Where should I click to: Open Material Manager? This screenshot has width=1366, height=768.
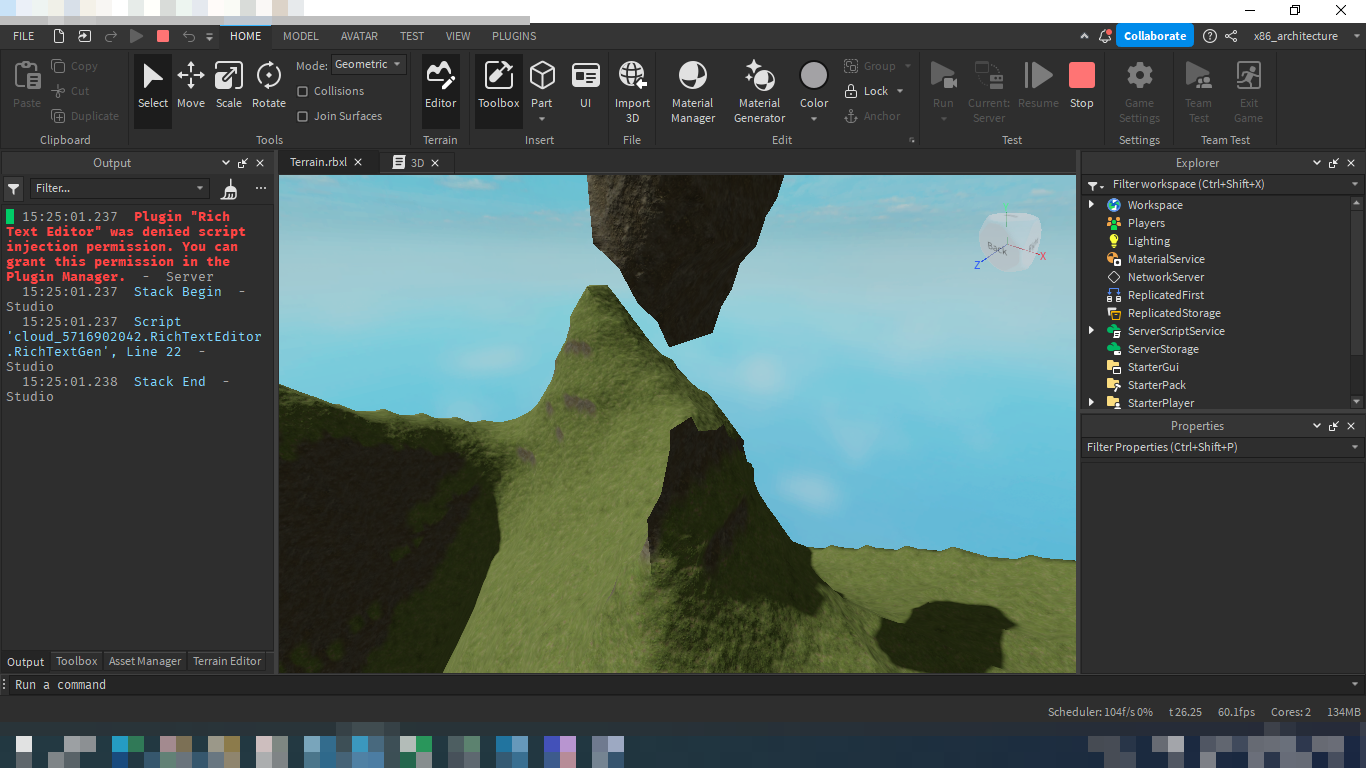click(x=693, y=90)
